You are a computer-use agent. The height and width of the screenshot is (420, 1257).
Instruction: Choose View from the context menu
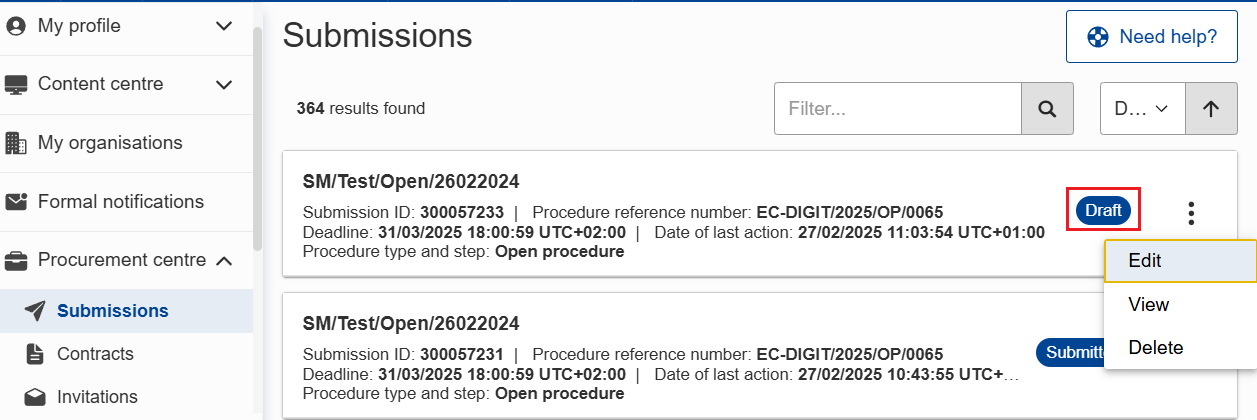pyautogui.click(x=1148, y=305)
